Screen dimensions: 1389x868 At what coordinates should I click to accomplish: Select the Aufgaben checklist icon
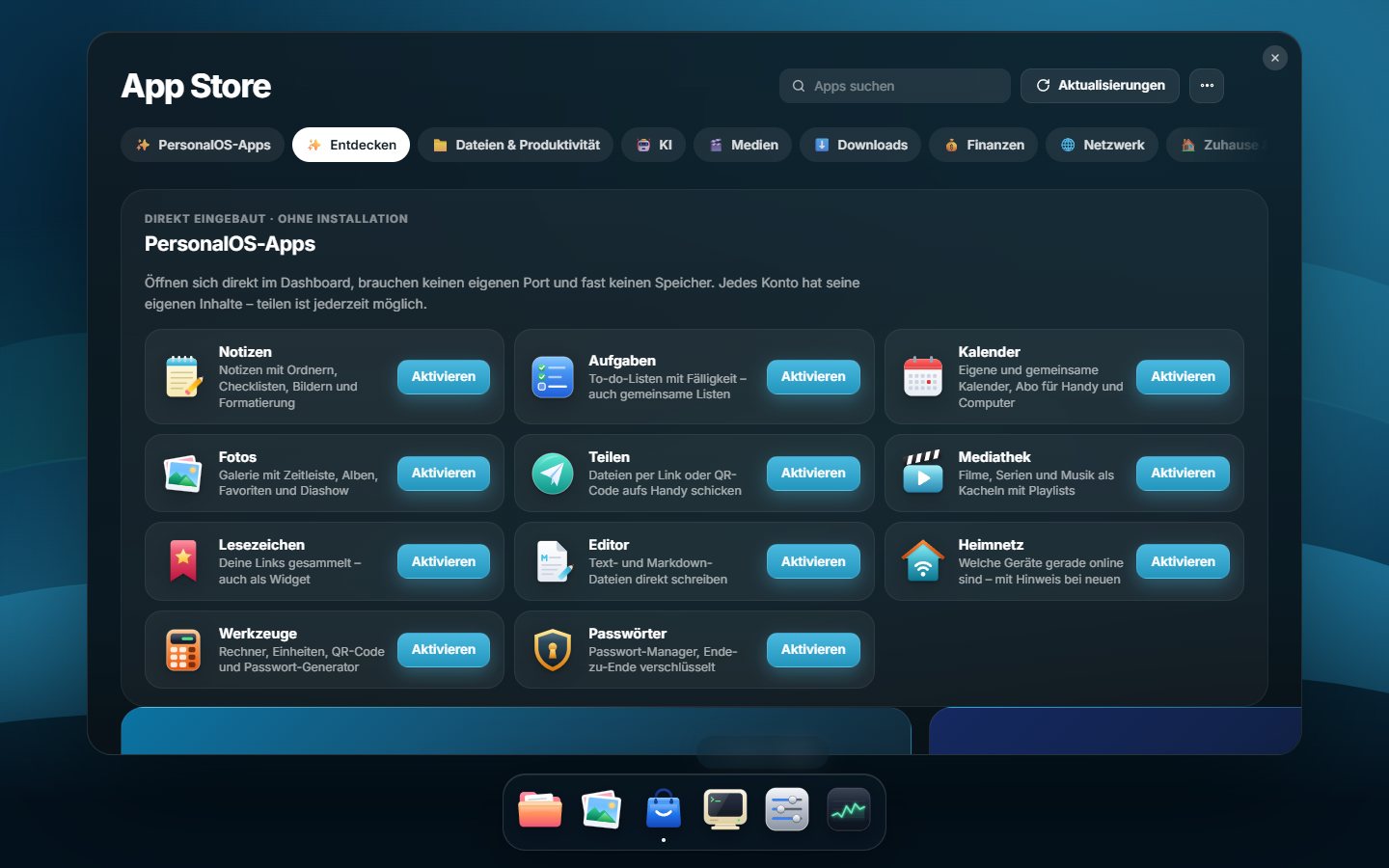pos(553,377)
